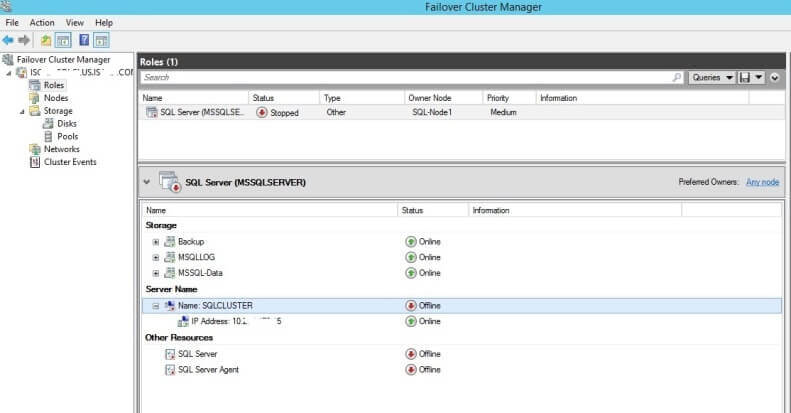Open the Queries dropdown
Image resolution: width=791 pixels, height=413 pixels.
(713, 77)
